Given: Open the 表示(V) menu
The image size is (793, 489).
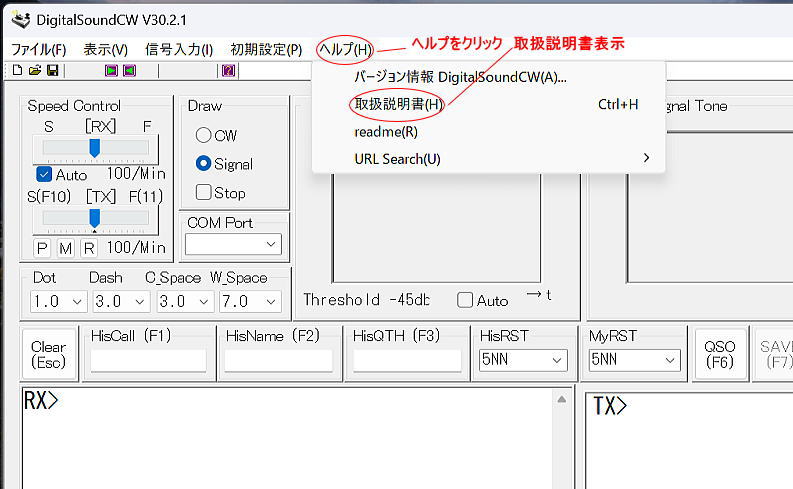Looking at the screenshot, I should coord(105,50).
